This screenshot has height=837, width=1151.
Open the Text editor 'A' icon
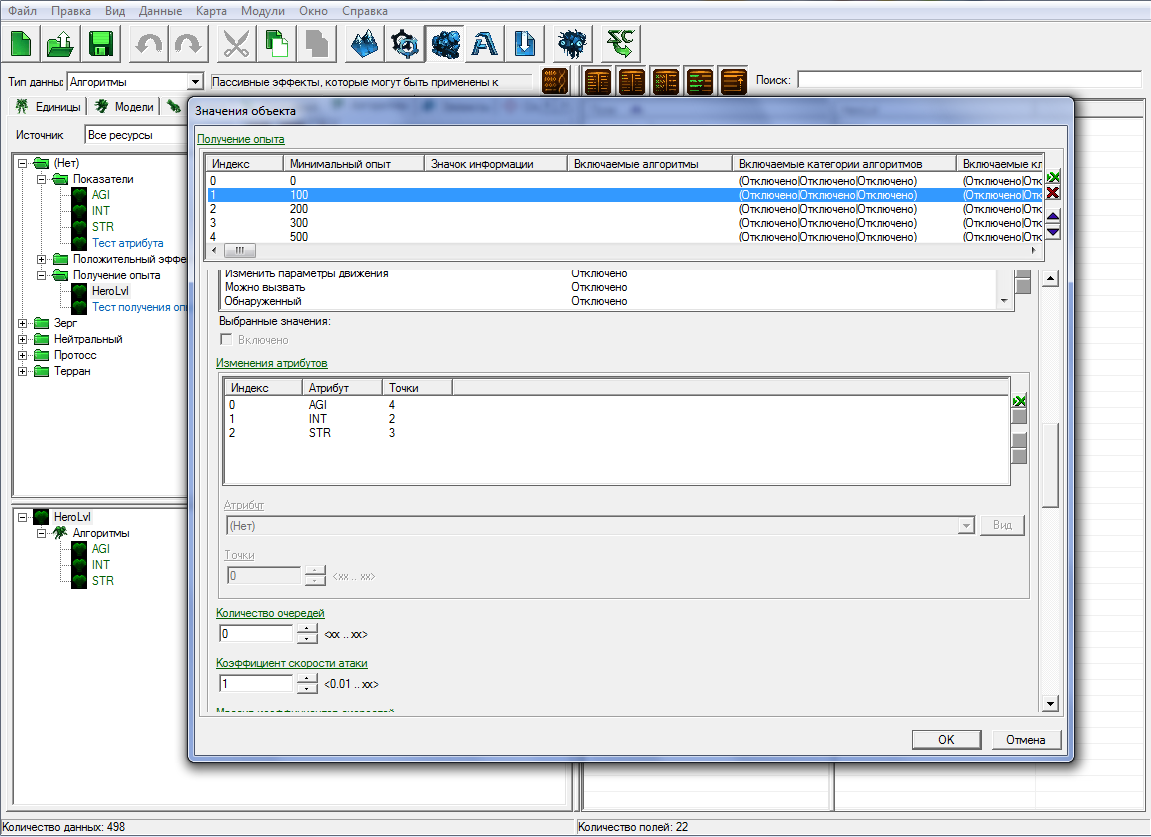(x=485, y=44)
